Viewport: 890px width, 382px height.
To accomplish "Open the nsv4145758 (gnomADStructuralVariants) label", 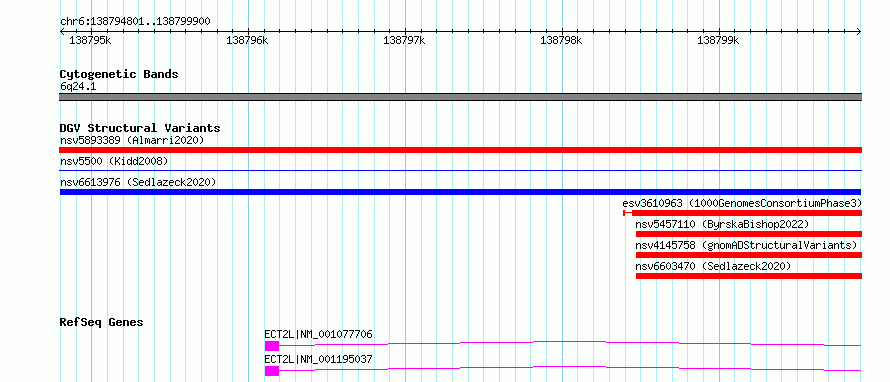I will [746, 245].
